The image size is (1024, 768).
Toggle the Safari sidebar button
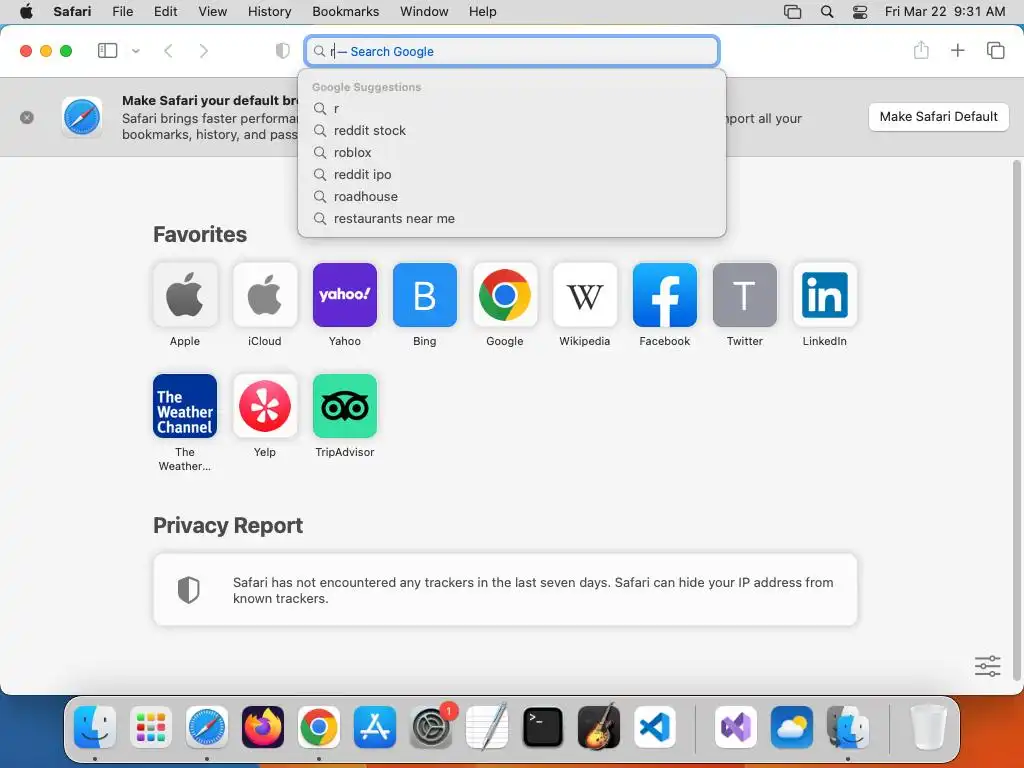[107, 50]
